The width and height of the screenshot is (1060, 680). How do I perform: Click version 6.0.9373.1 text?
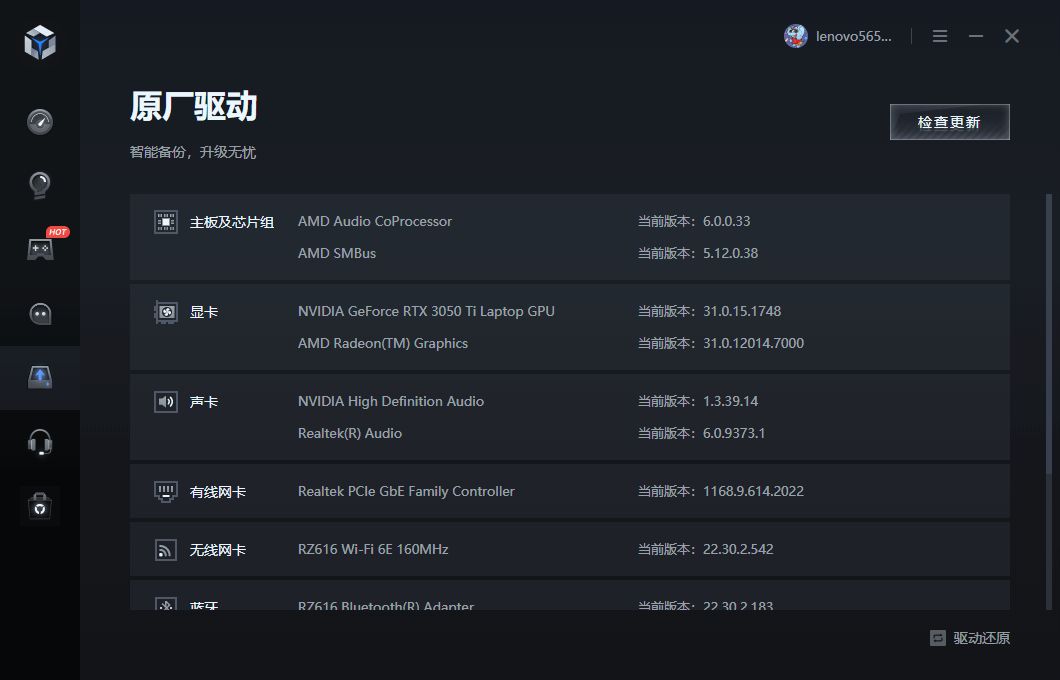[733, 433]
